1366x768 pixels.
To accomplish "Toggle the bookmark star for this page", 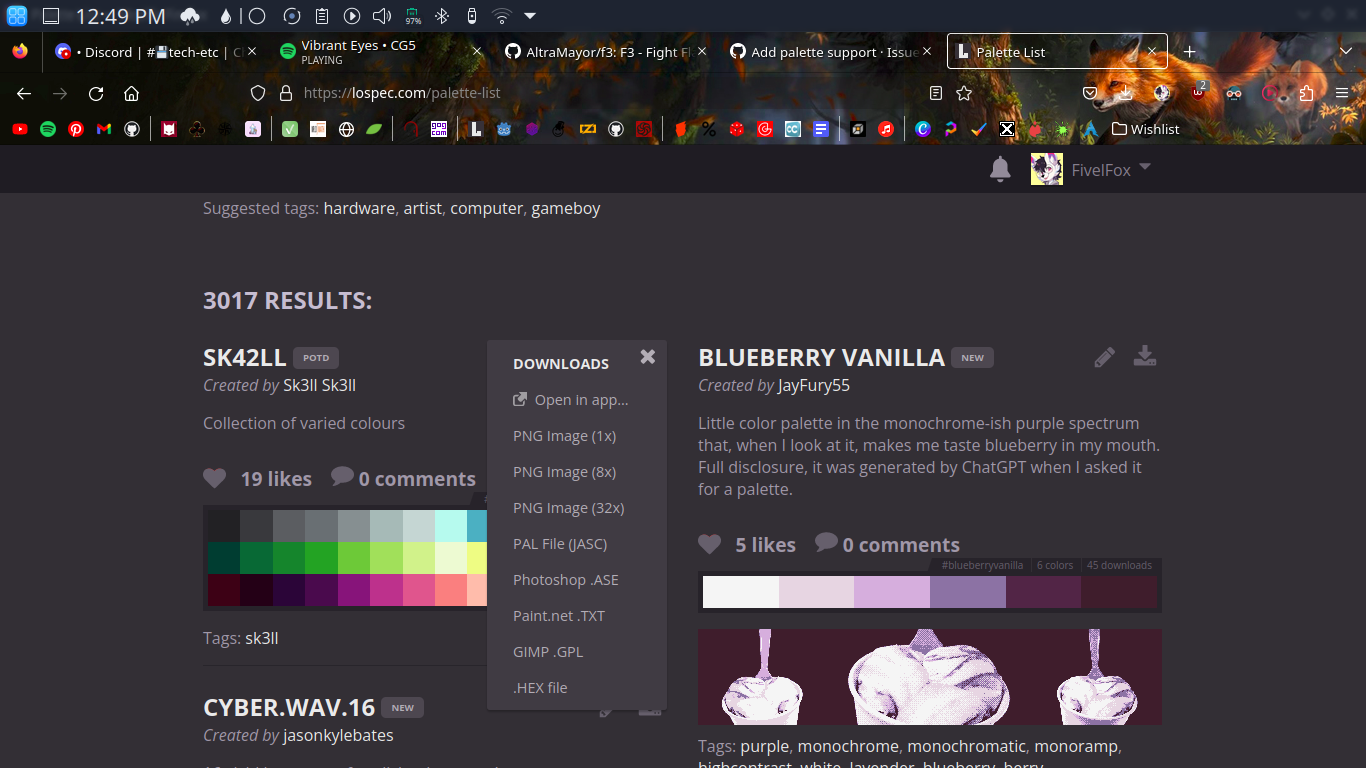I will [x=963, y=93].
